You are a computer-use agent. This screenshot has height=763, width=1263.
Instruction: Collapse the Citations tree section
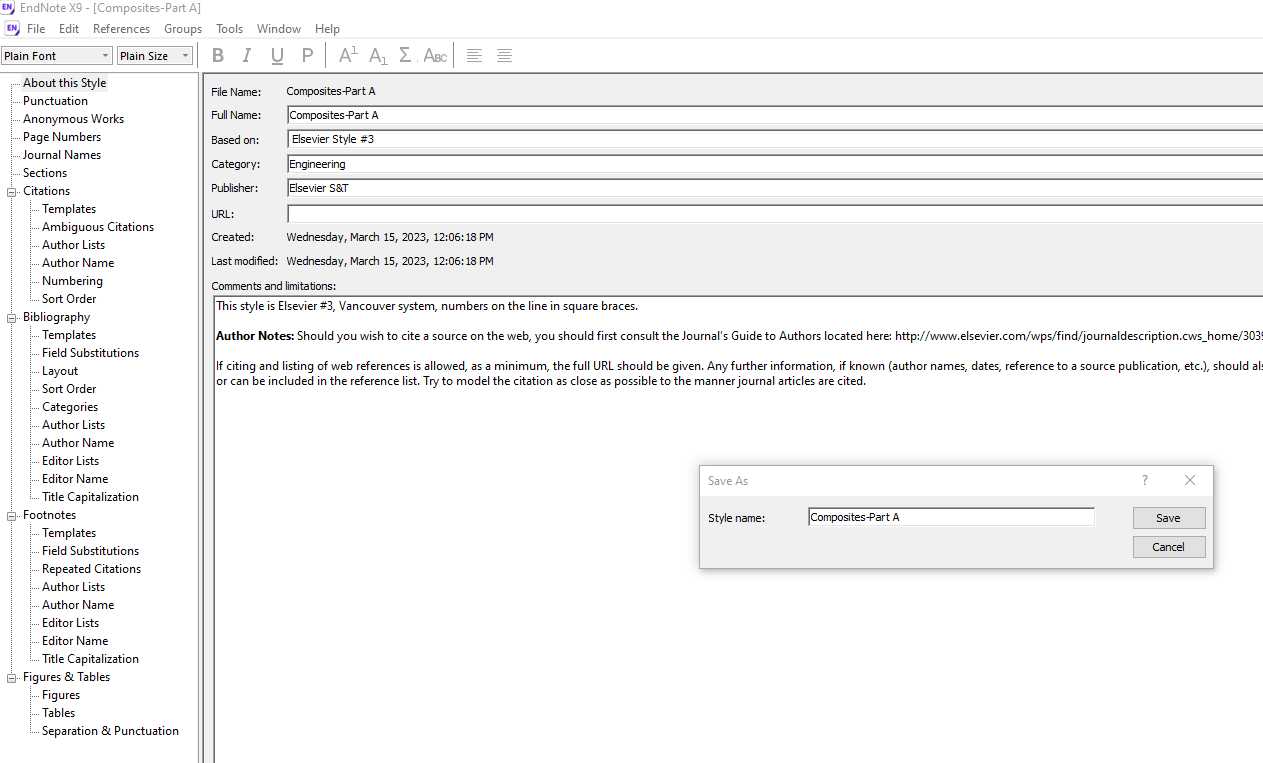(x=12, y=191)
